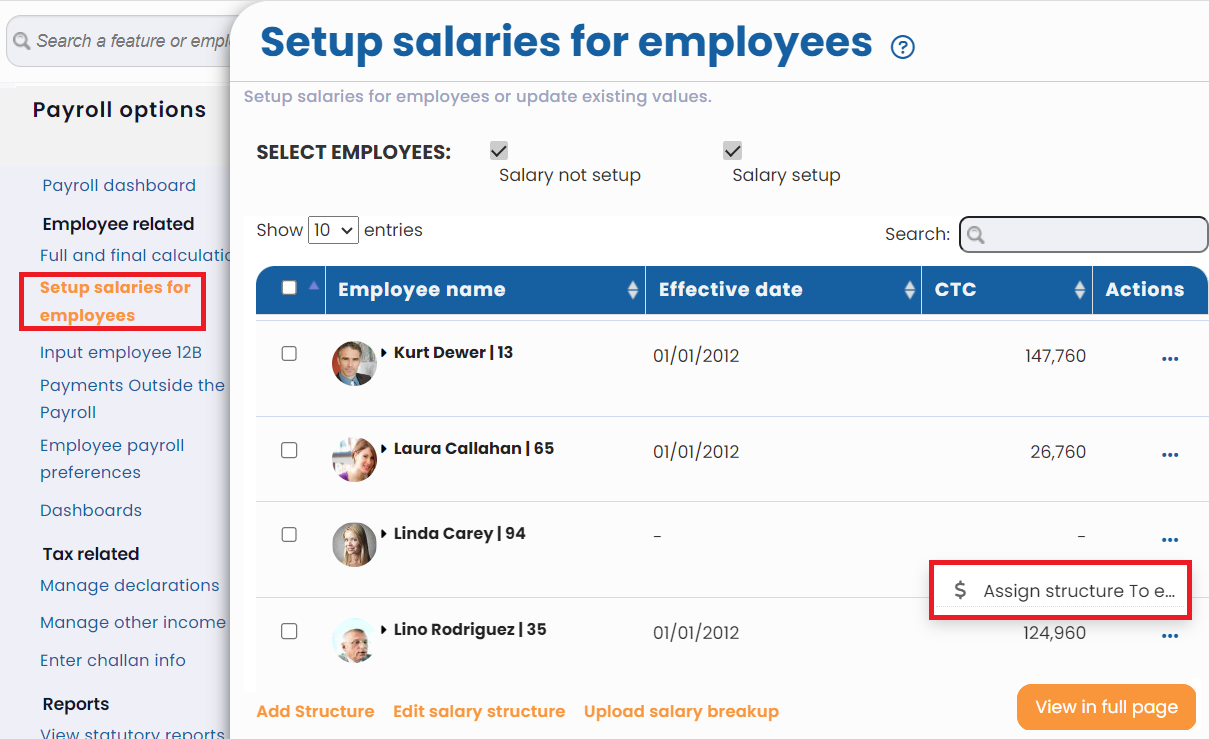This screenshot has height=739, width=1209.
Task: Click Linda Carey's profile photo
Action: coord(354,544)
